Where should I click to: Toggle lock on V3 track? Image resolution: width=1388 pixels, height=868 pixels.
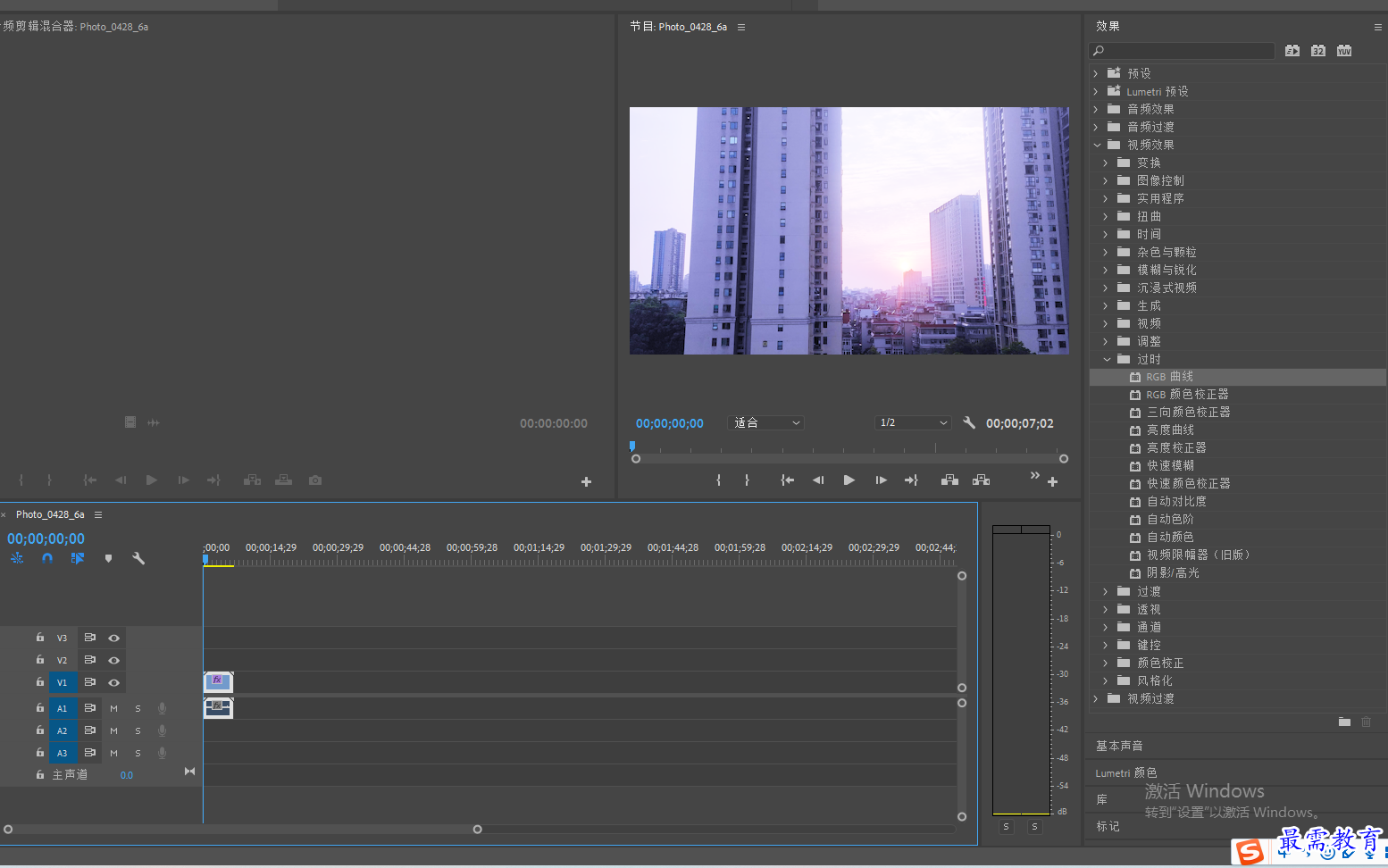[40, 637]
